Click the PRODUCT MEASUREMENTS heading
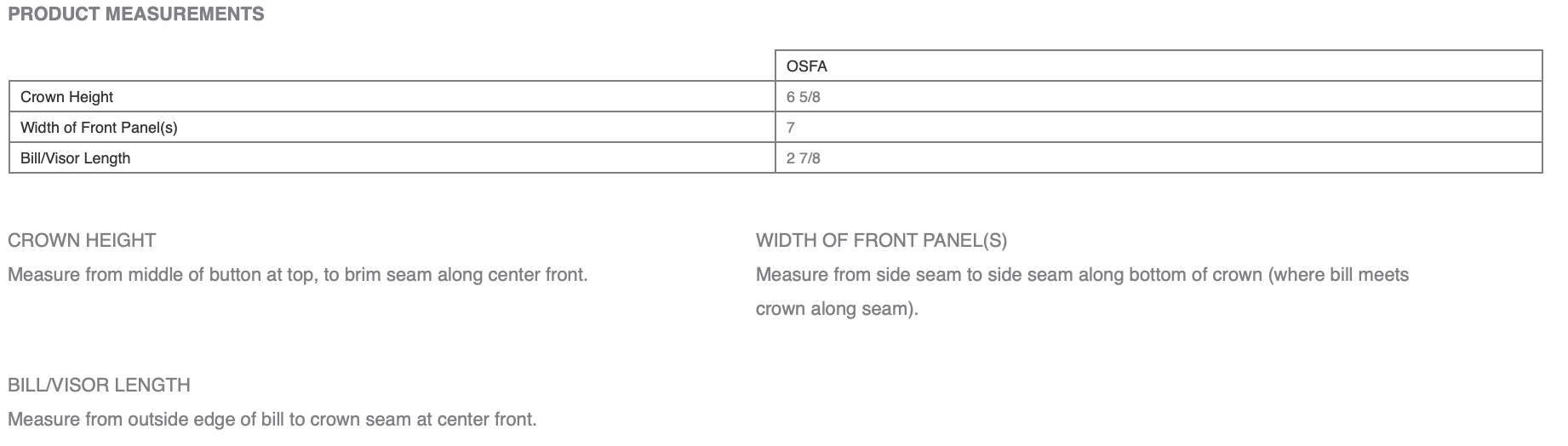This screenshot has width=1568, height=446. click(136, 14)
